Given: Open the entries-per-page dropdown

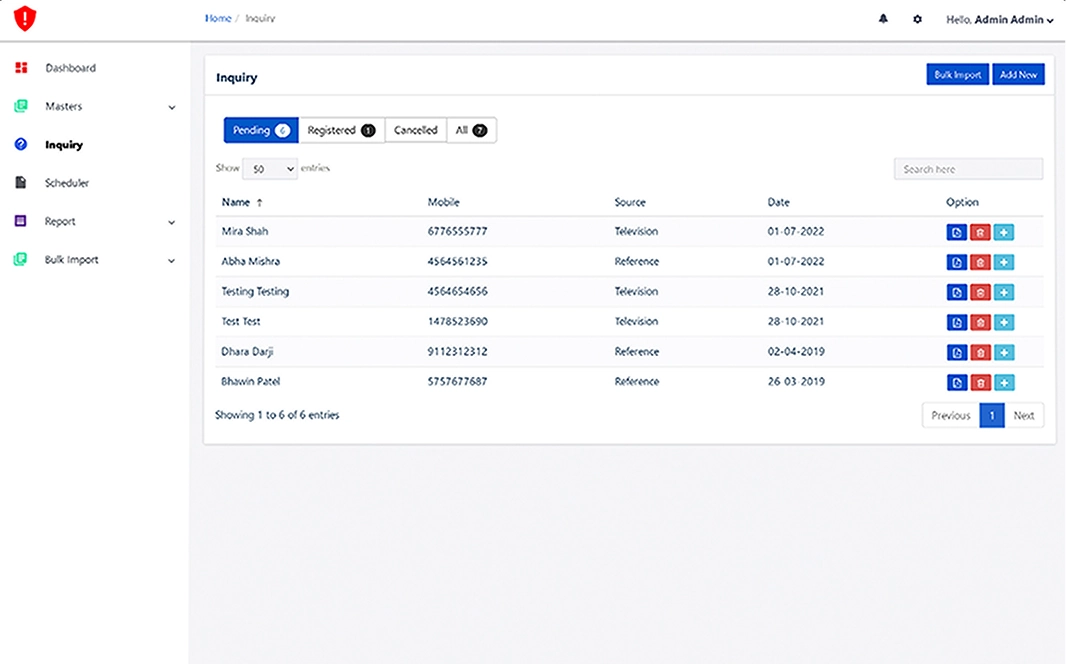Looking at the screenshot, I should (270, 169).
